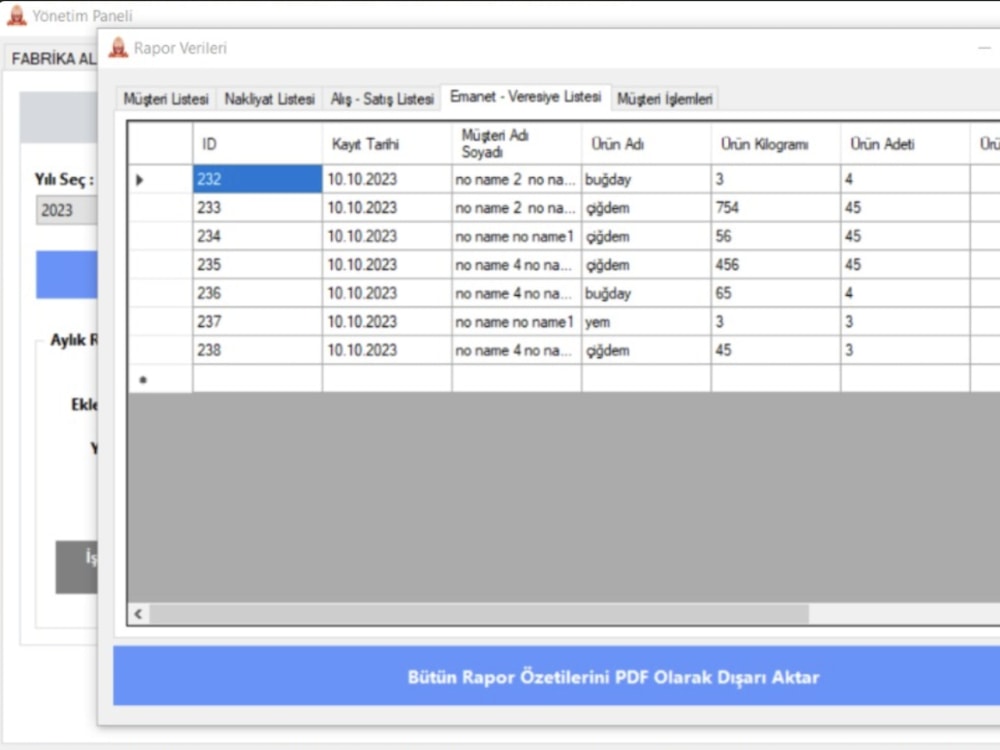Select the cell with ID 238
The width and height of the screenshot is (1000, 750).
pyautogui.click(x=258, y=350)
